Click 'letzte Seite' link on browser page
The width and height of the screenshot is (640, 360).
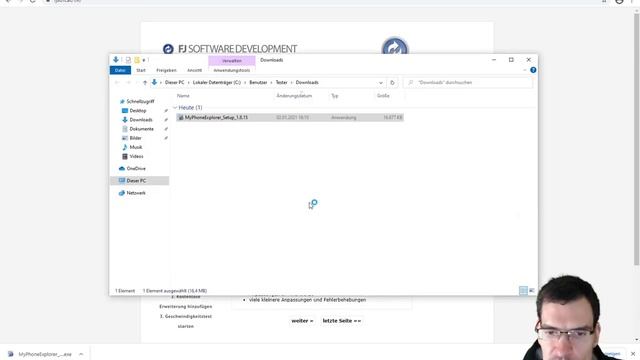(342, 321)
